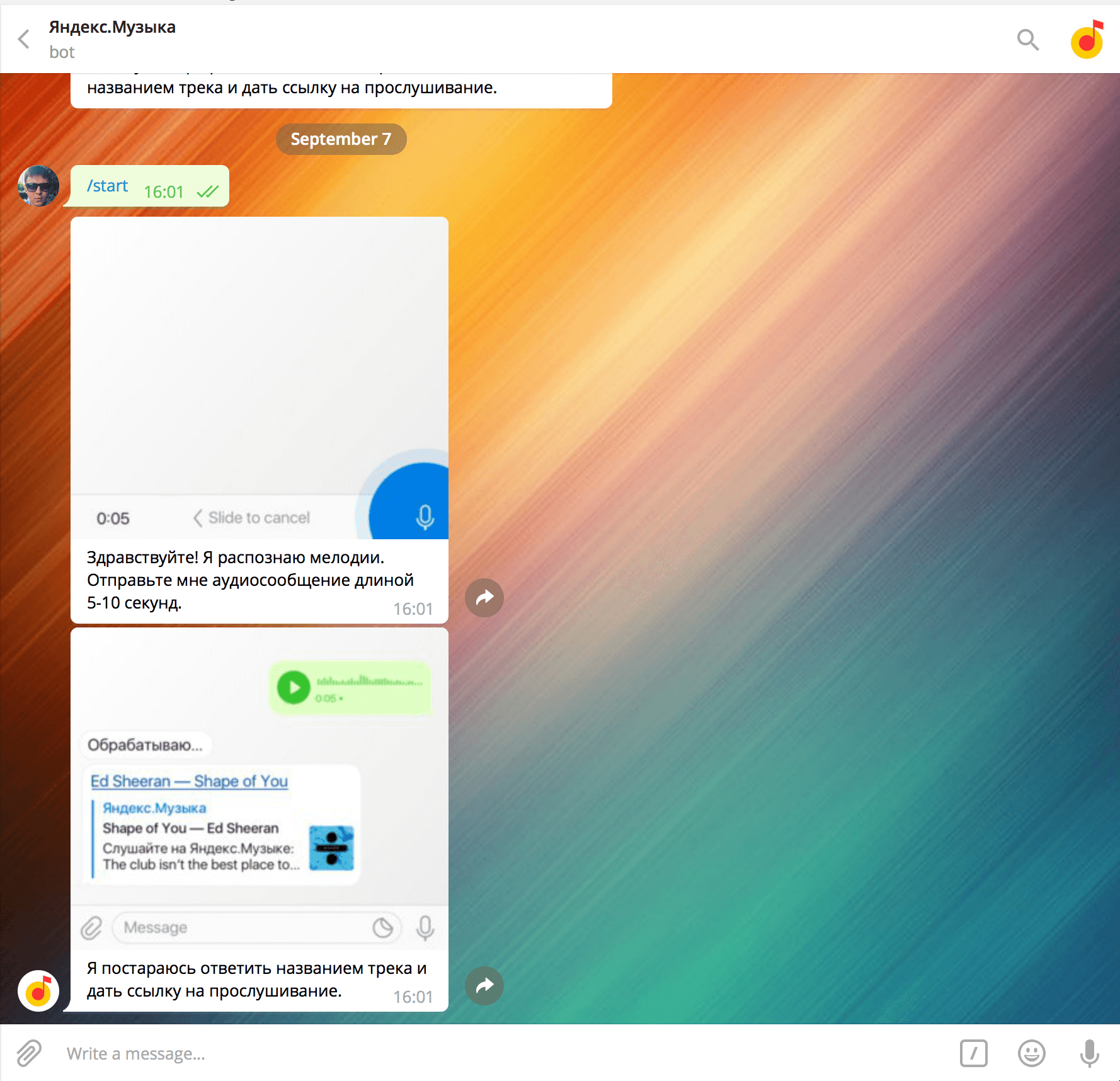The height and width of the screenshot is (1081, 1120).
Task: Click text 'названием трека и дать ссылку на прослушивание.'
Action: point(292,88)
